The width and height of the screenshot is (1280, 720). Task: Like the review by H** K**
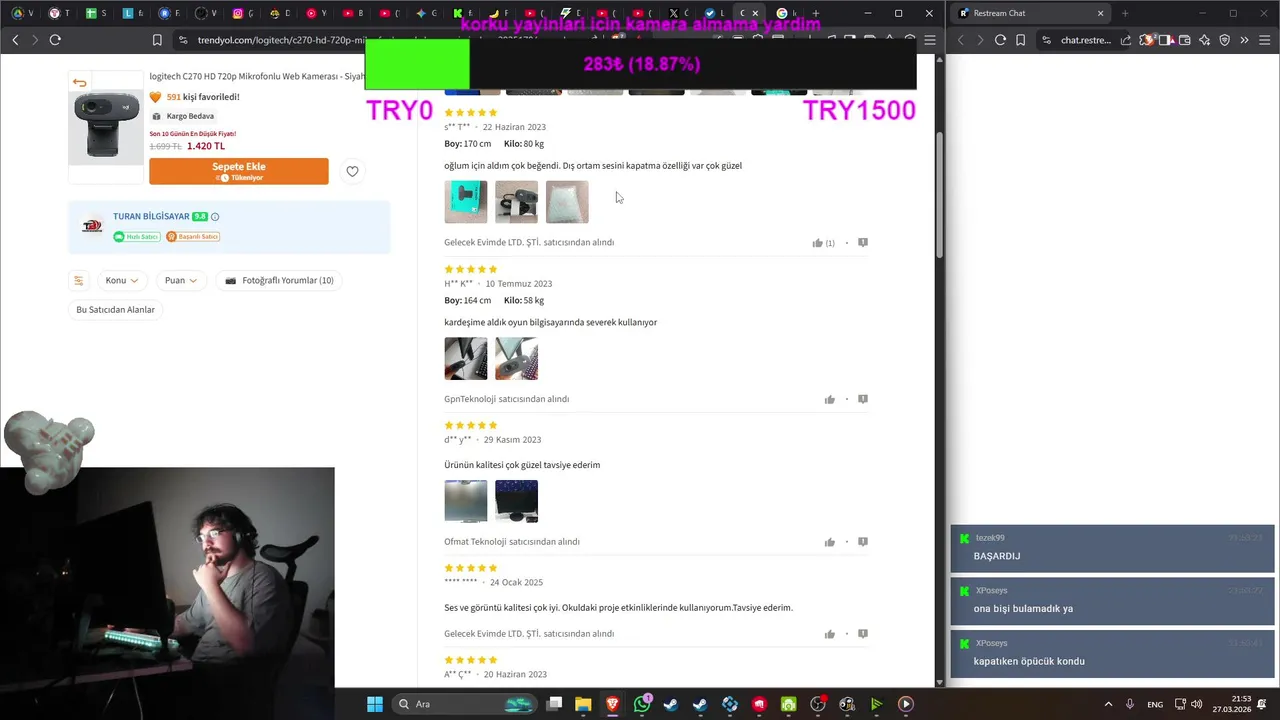(x=829, y=400)
